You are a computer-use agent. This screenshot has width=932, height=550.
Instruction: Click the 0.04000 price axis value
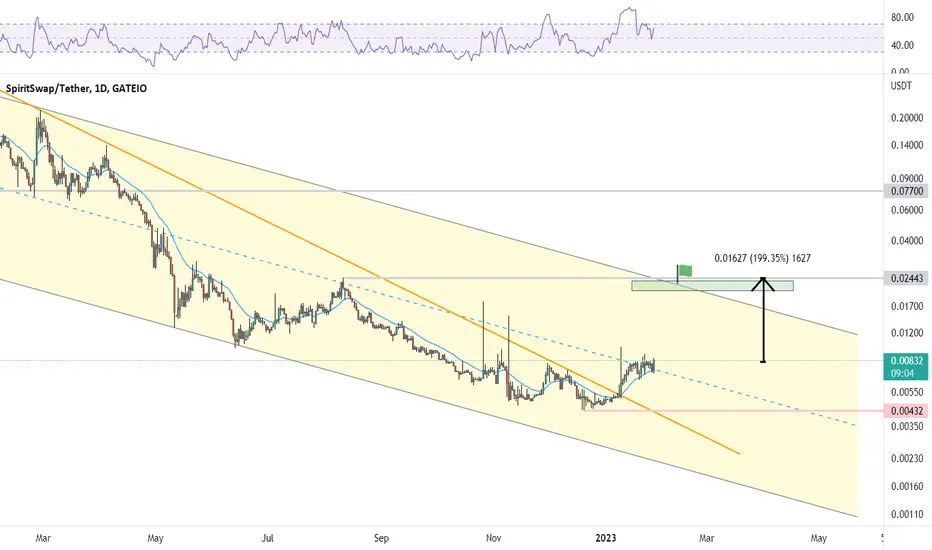[x=907, y=241]
